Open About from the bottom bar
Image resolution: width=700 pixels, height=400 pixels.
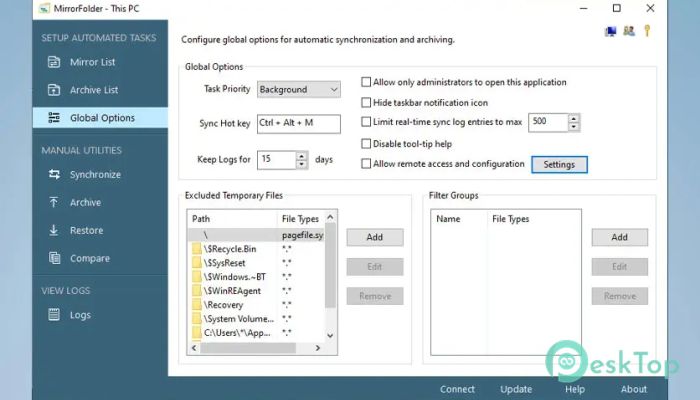pyautogui.click(x=633, y=389)
